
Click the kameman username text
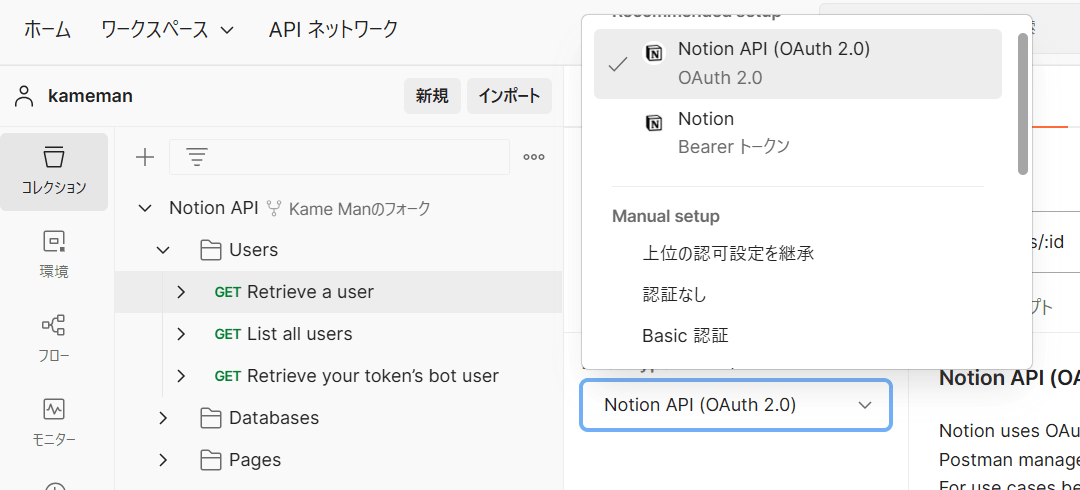click(x=90, y=96)
